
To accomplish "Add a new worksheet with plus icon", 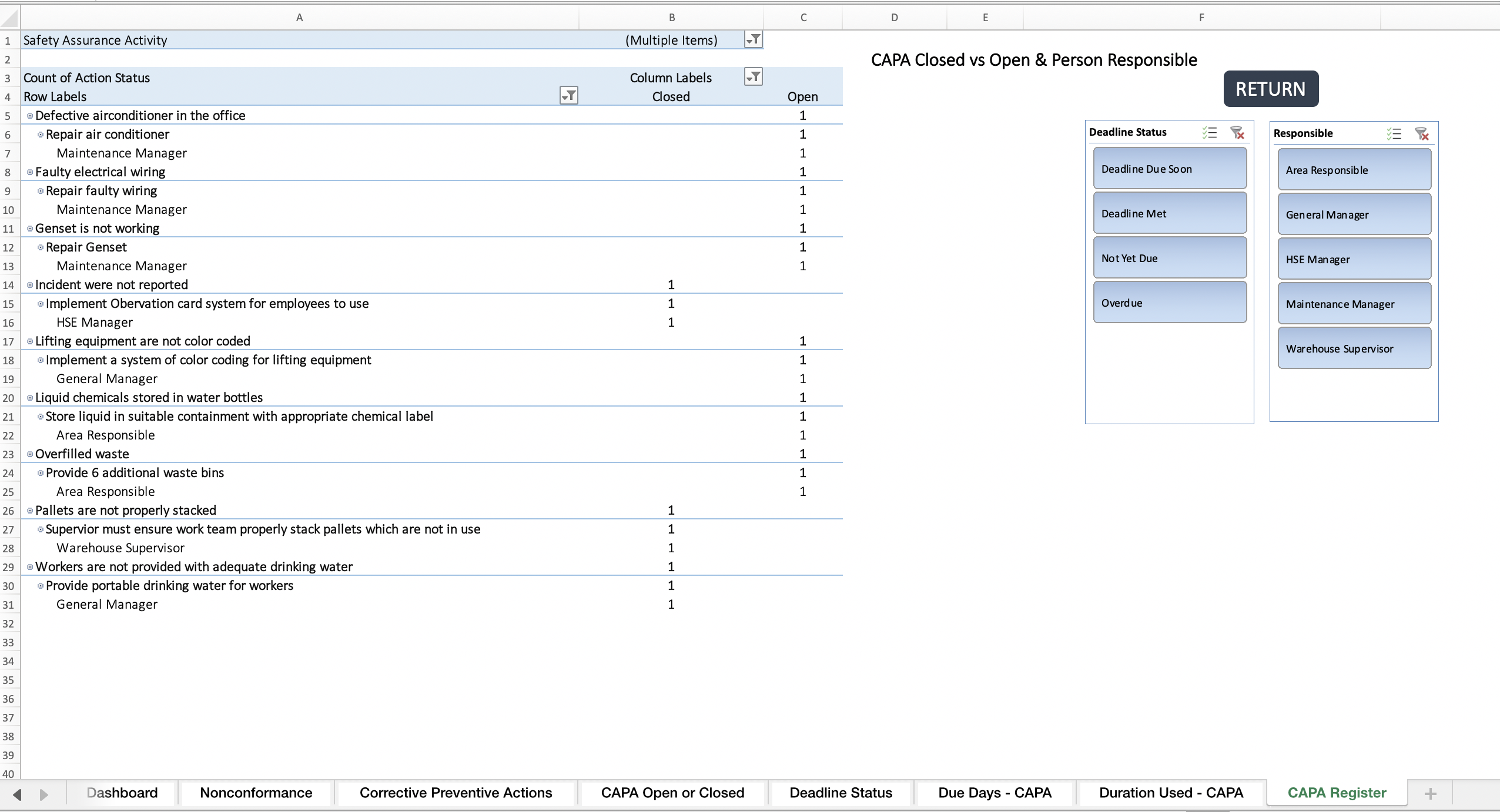I will [x=1430, y=793].
